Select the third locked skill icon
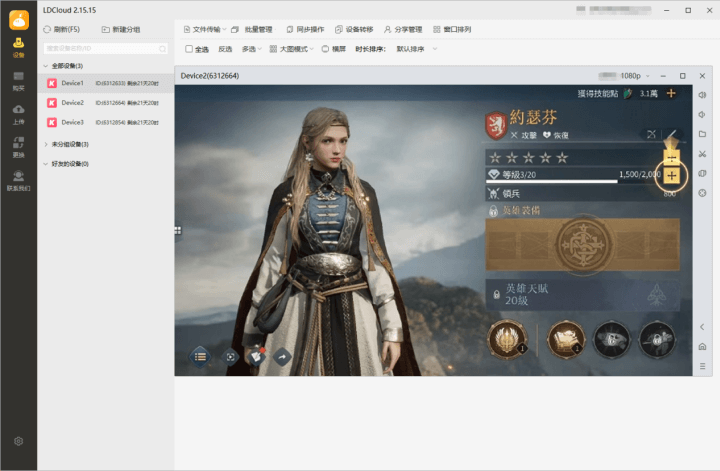 [612, 339]
